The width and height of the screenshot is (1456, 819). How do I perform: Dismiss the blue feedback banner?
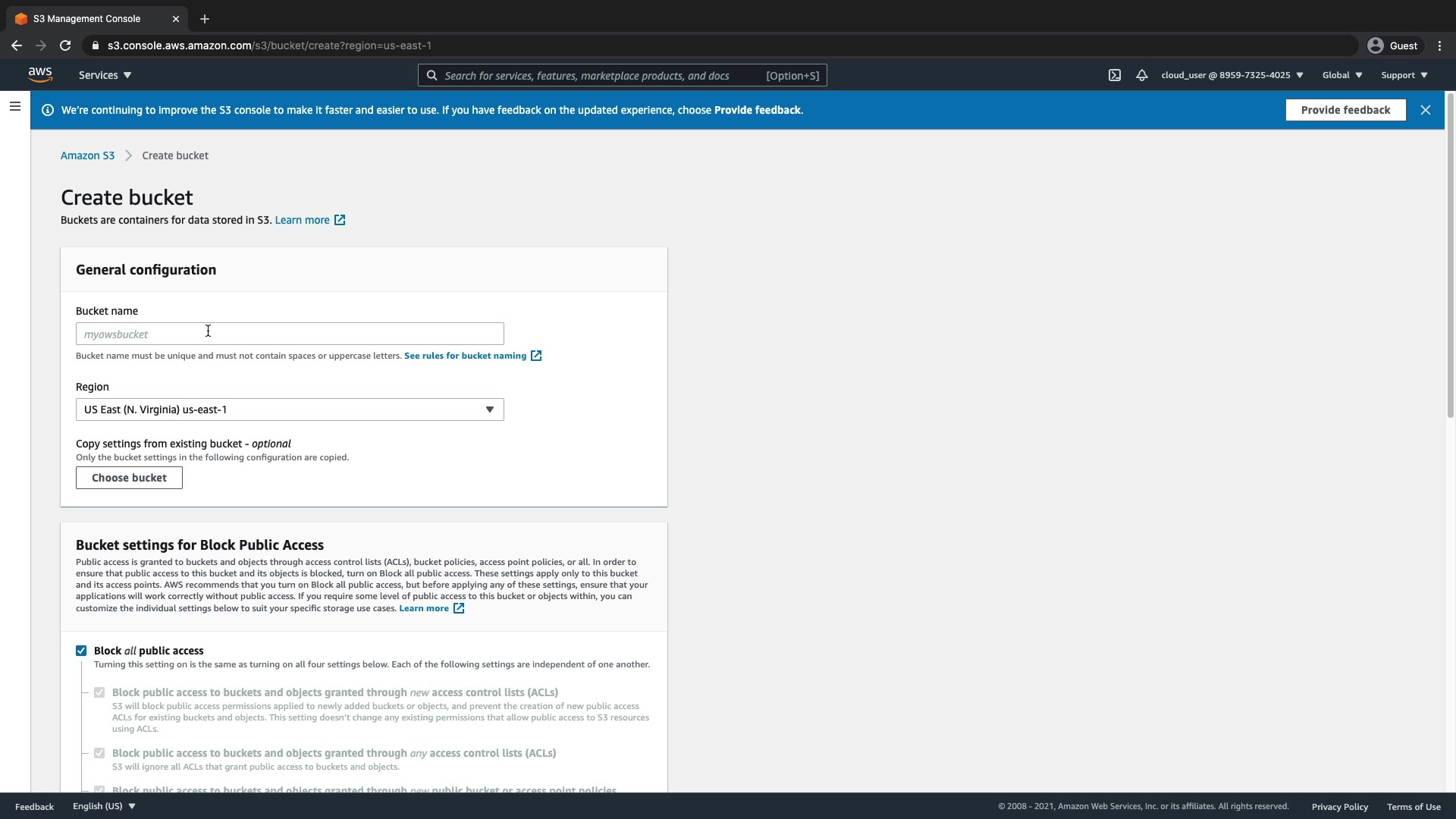[x=1425, y=110]
